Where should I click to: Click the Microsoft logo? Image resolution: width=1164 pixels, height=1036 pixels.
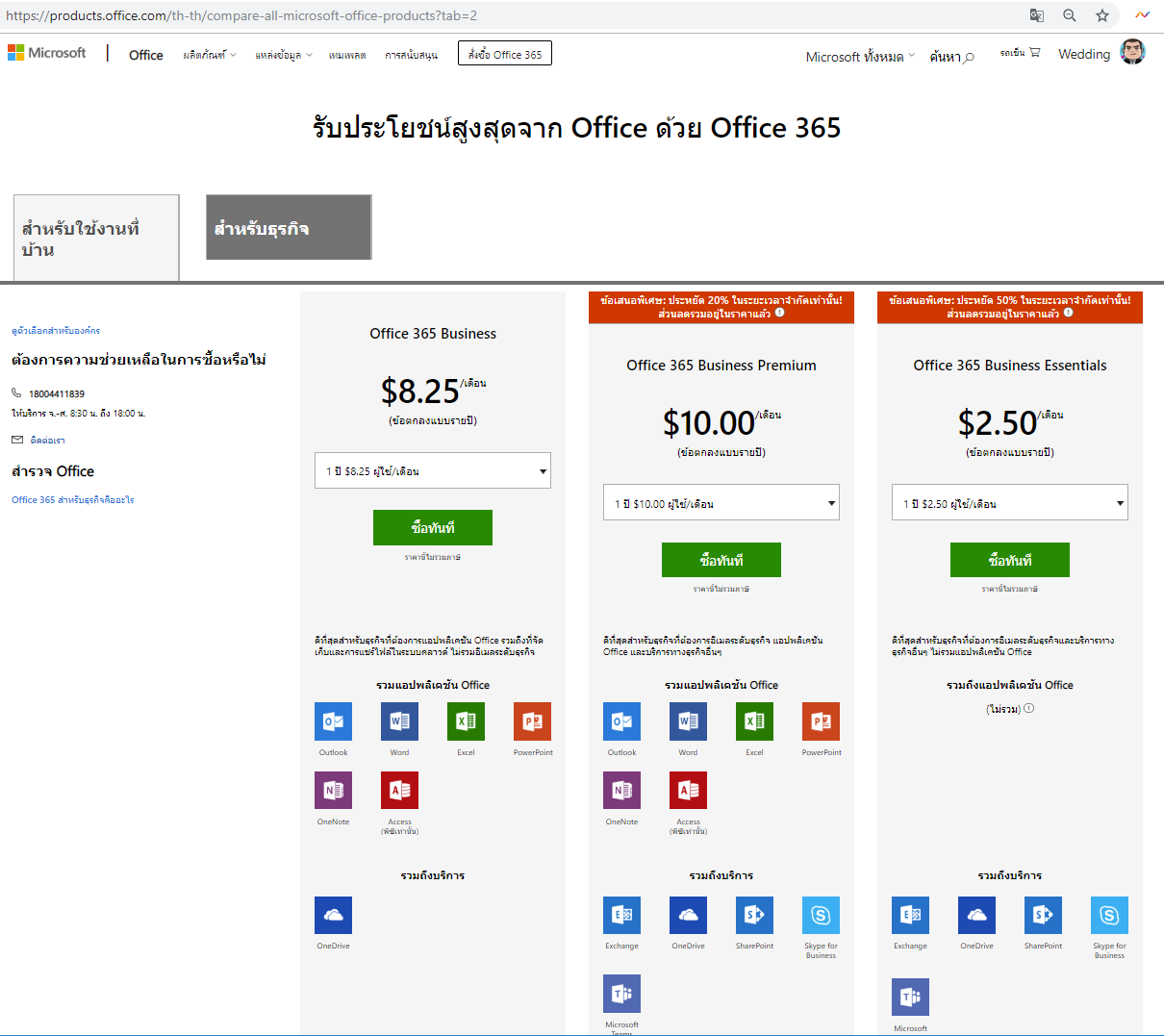tap(47, 53)
